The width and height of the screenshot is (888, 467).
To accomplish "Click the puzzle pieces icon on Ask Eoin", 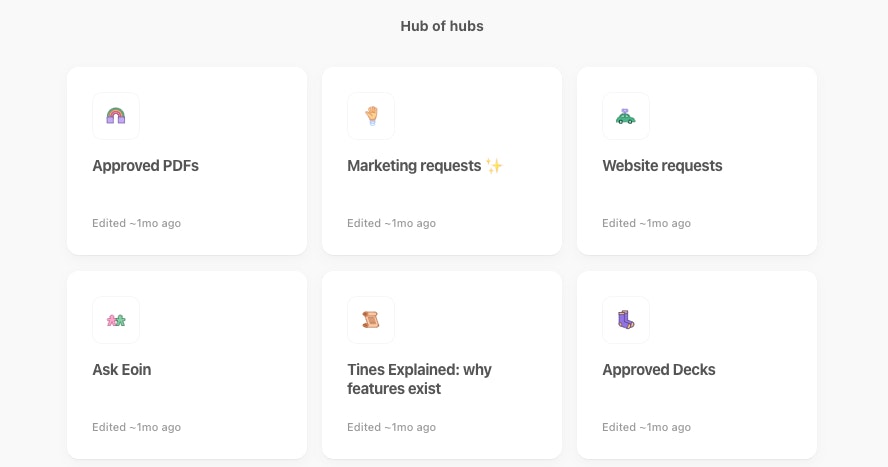I will [x=115, y=320].
